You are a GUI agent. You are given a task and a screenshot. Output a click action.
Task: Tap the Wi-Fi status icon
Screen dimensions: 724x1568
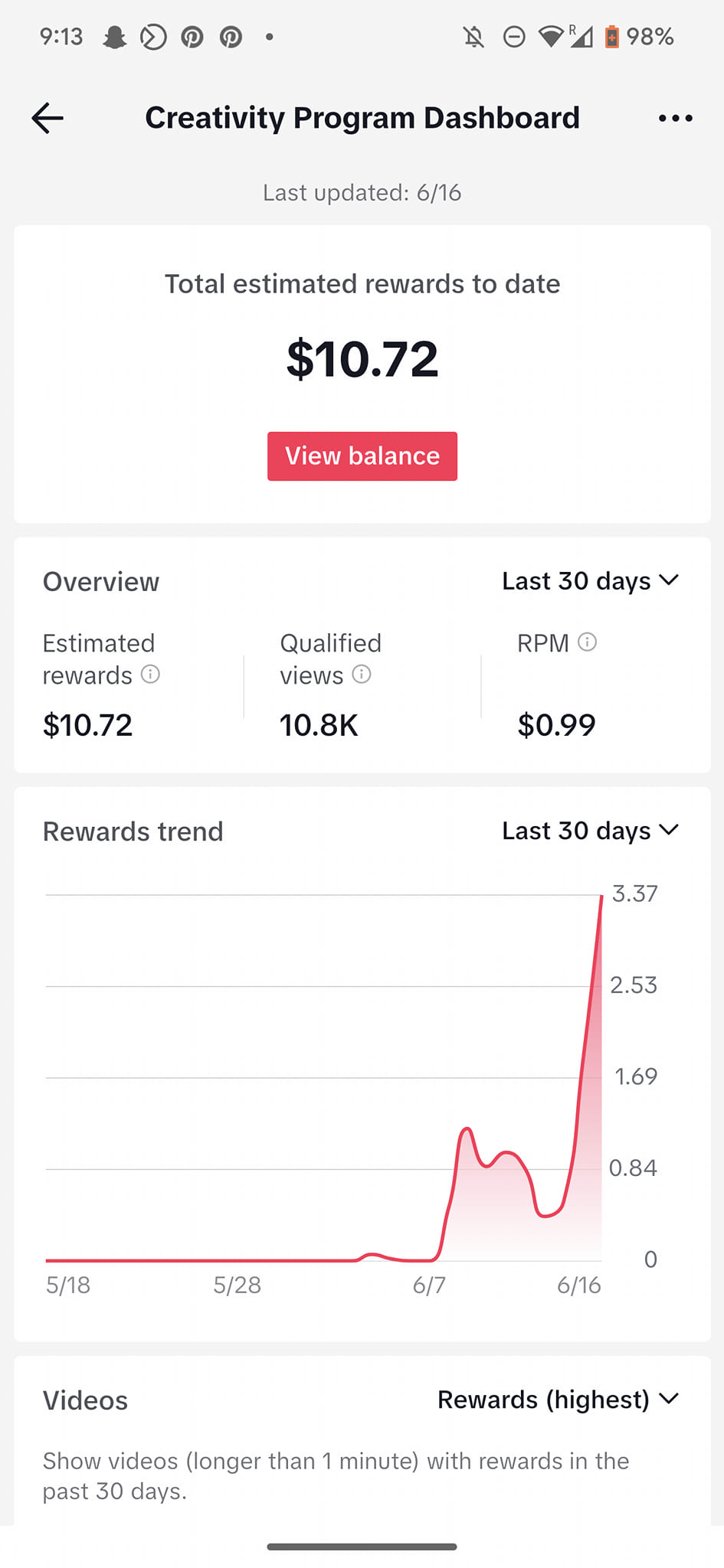(551, 37)
